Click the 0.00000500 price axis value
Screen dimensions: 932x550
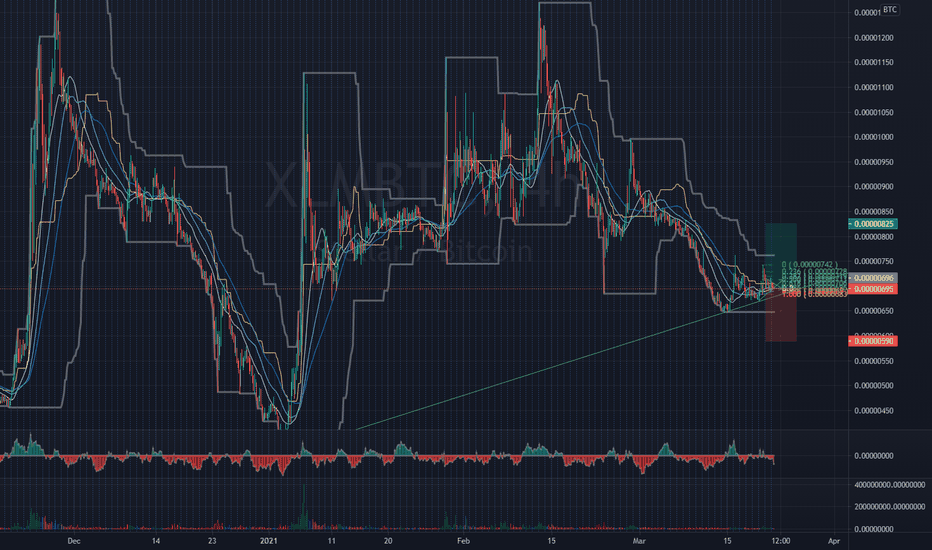(x=874, y=386)
